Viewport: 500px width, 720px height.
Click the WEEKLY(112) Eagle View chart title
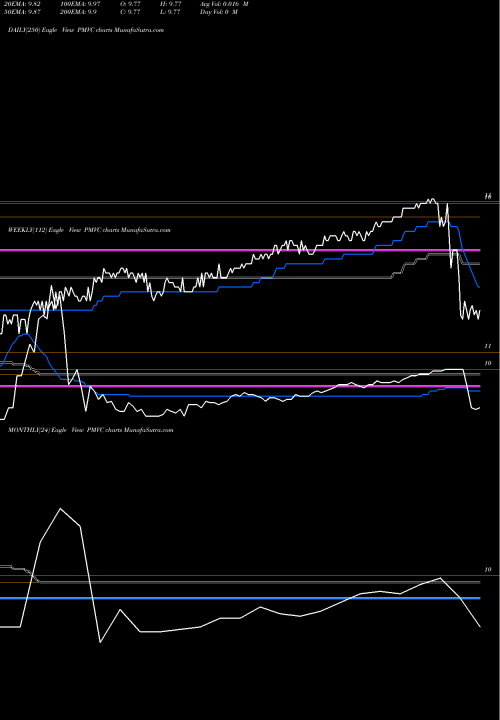tap(89, 230)
